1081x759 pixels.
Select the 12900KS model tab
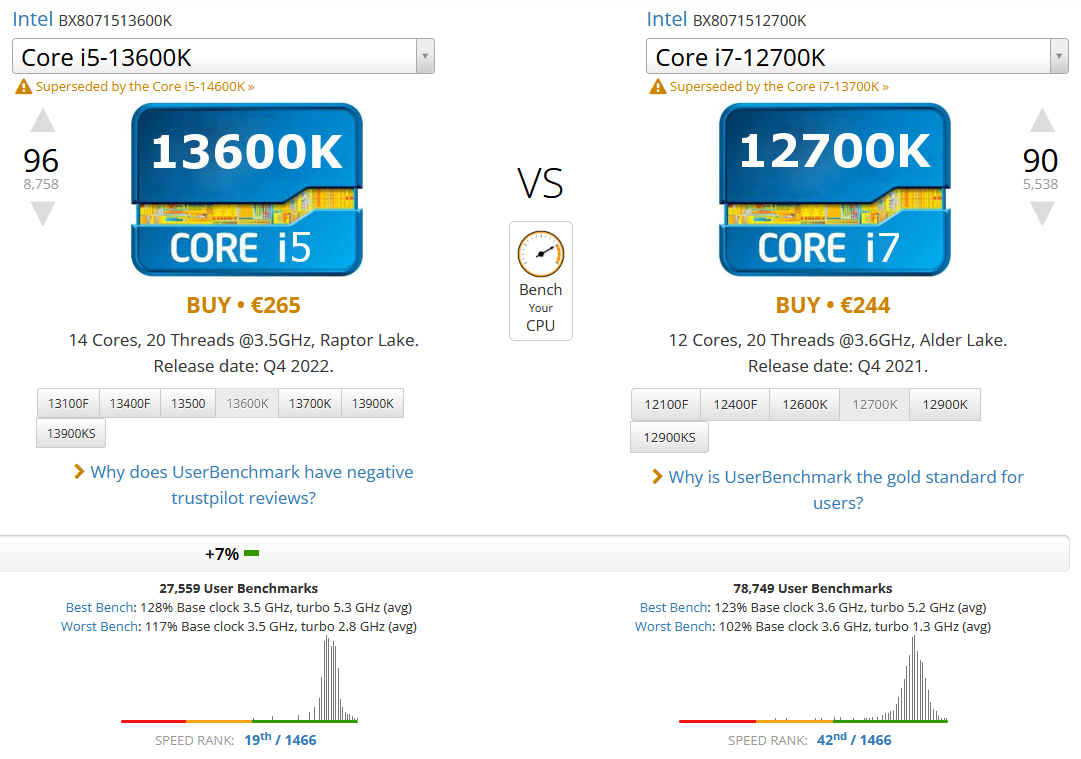[x=669, y=437]
